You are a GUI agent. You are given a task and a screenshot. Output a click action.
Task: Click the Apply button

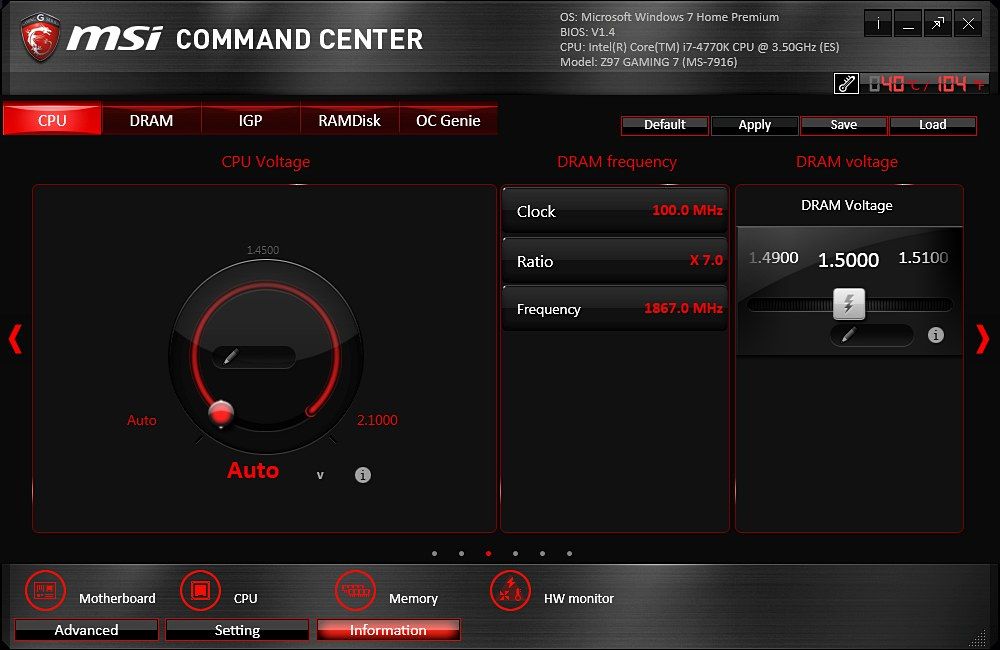pos(754,125)
